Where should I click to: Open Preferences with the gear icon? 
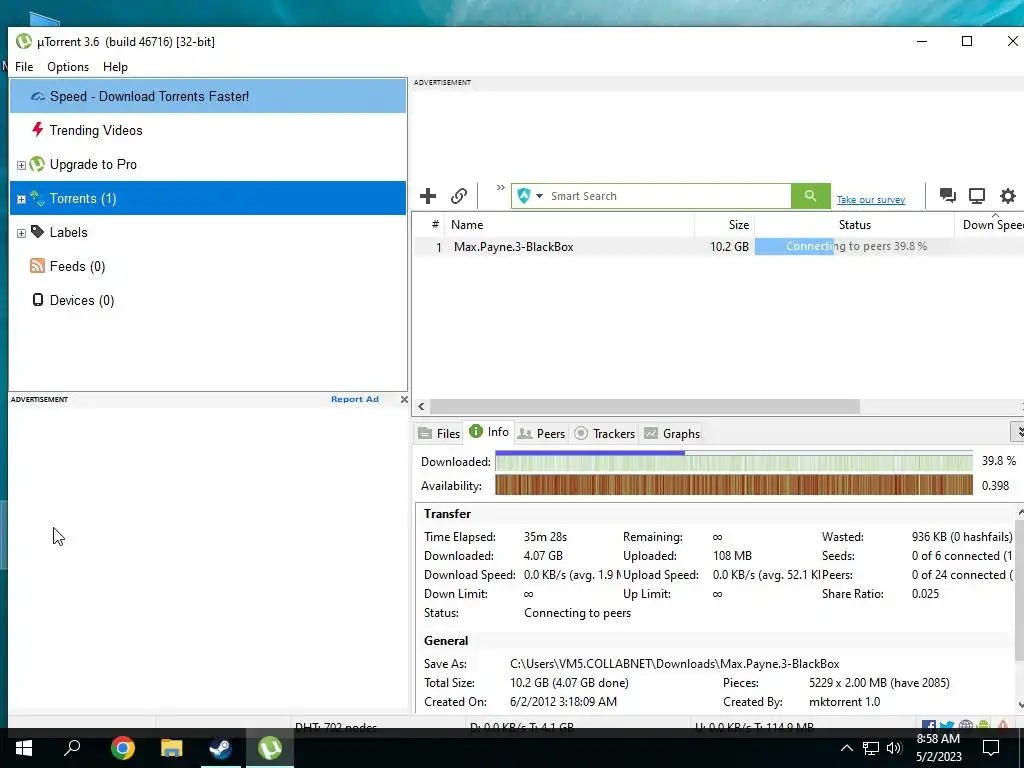(x=1008, y=195)
